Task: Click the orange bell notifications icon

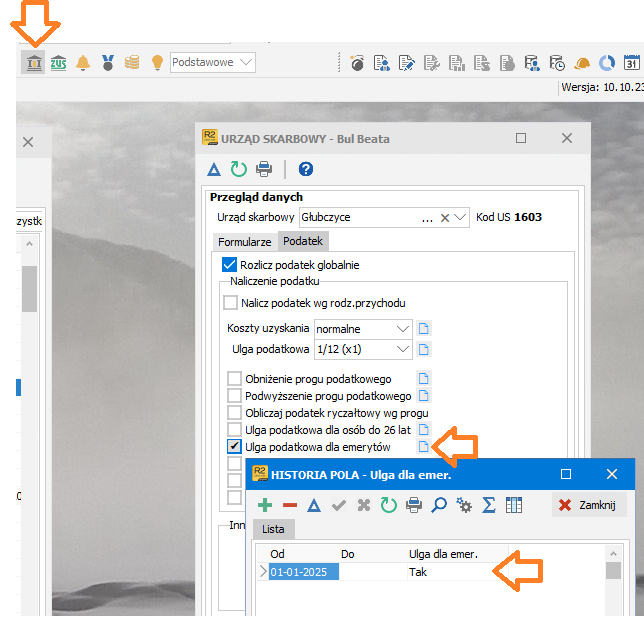Action: 83,63
